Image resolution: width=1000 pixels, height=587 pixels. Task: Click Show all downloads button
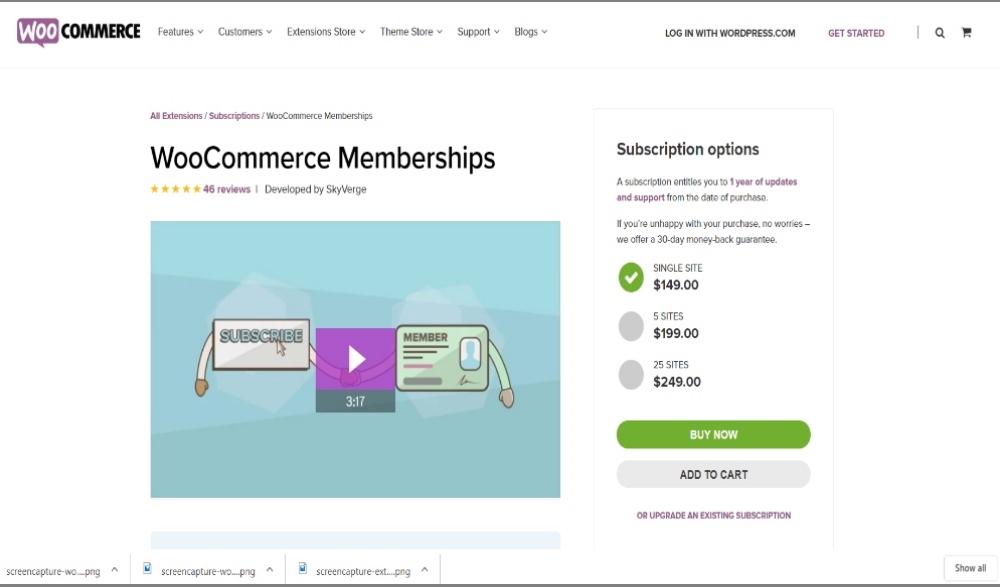point(970,568)
